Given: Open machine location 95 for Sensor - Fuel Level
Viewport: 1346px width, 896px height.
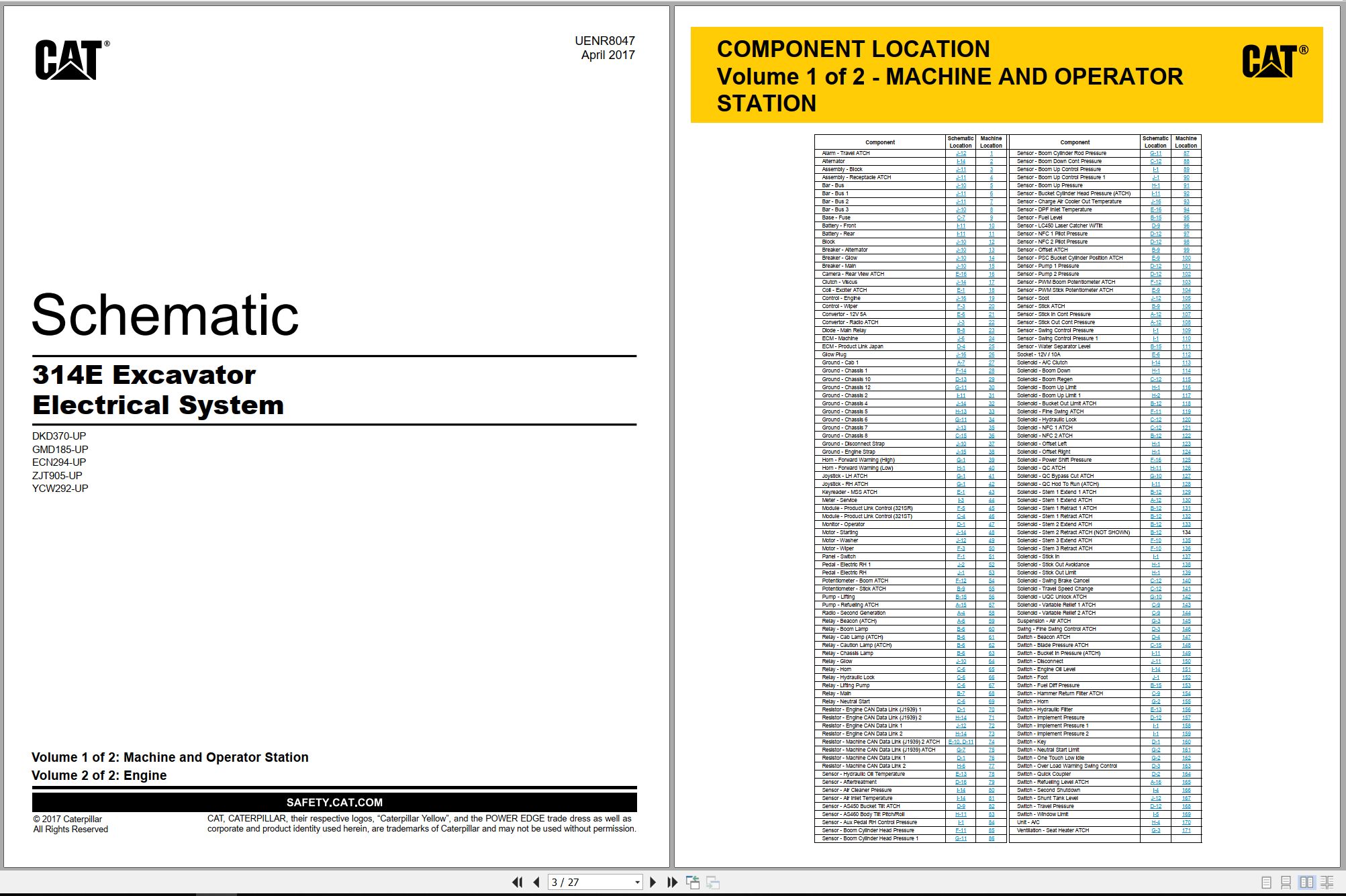Looking at the screenshot, I should pos(1186,218).
